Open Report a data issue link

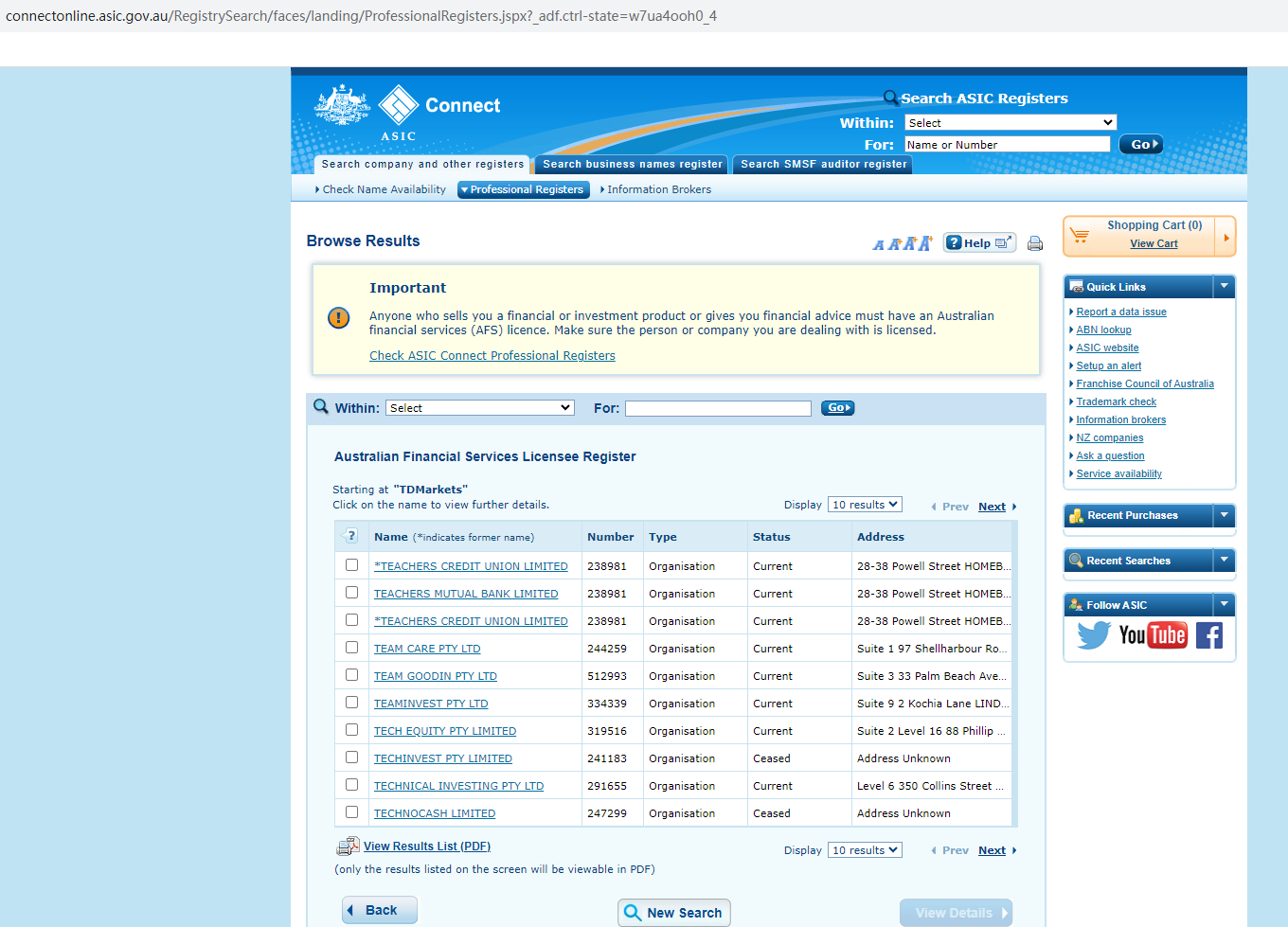(x=1121, y=312)
